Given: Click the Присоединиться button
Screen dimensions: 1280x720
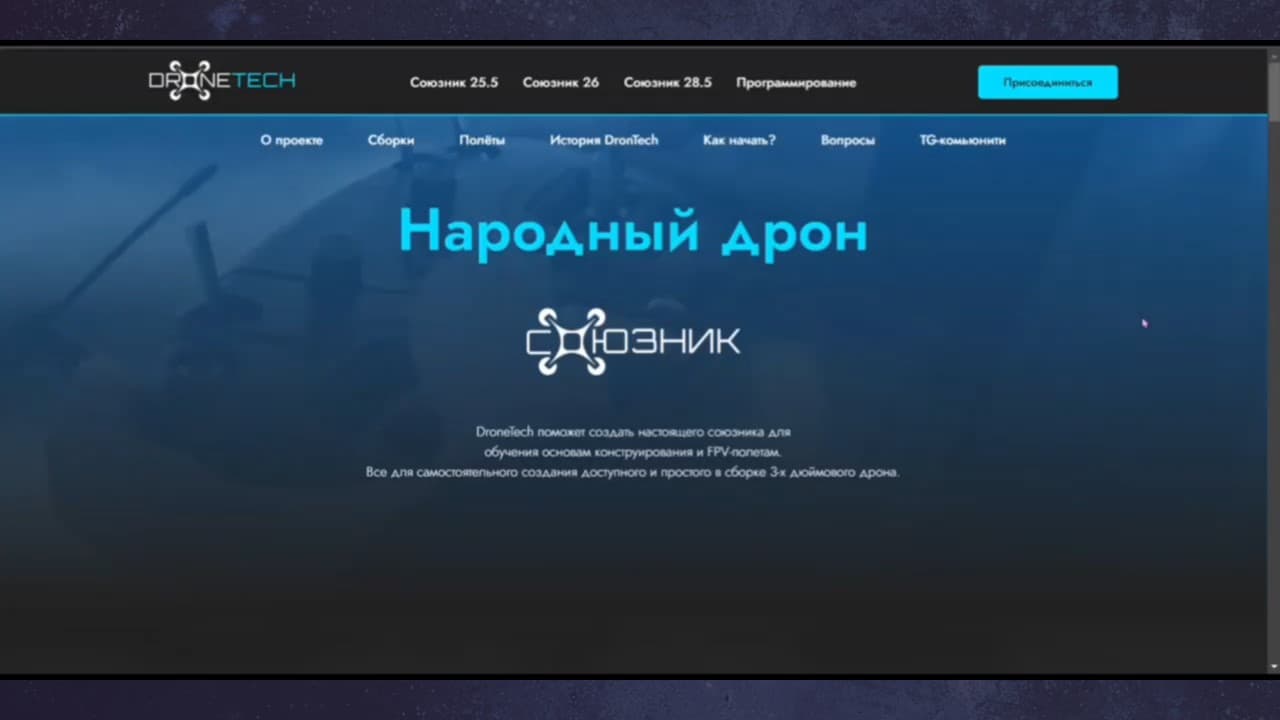Looking at the screenshot, I should pos(1048,82).
